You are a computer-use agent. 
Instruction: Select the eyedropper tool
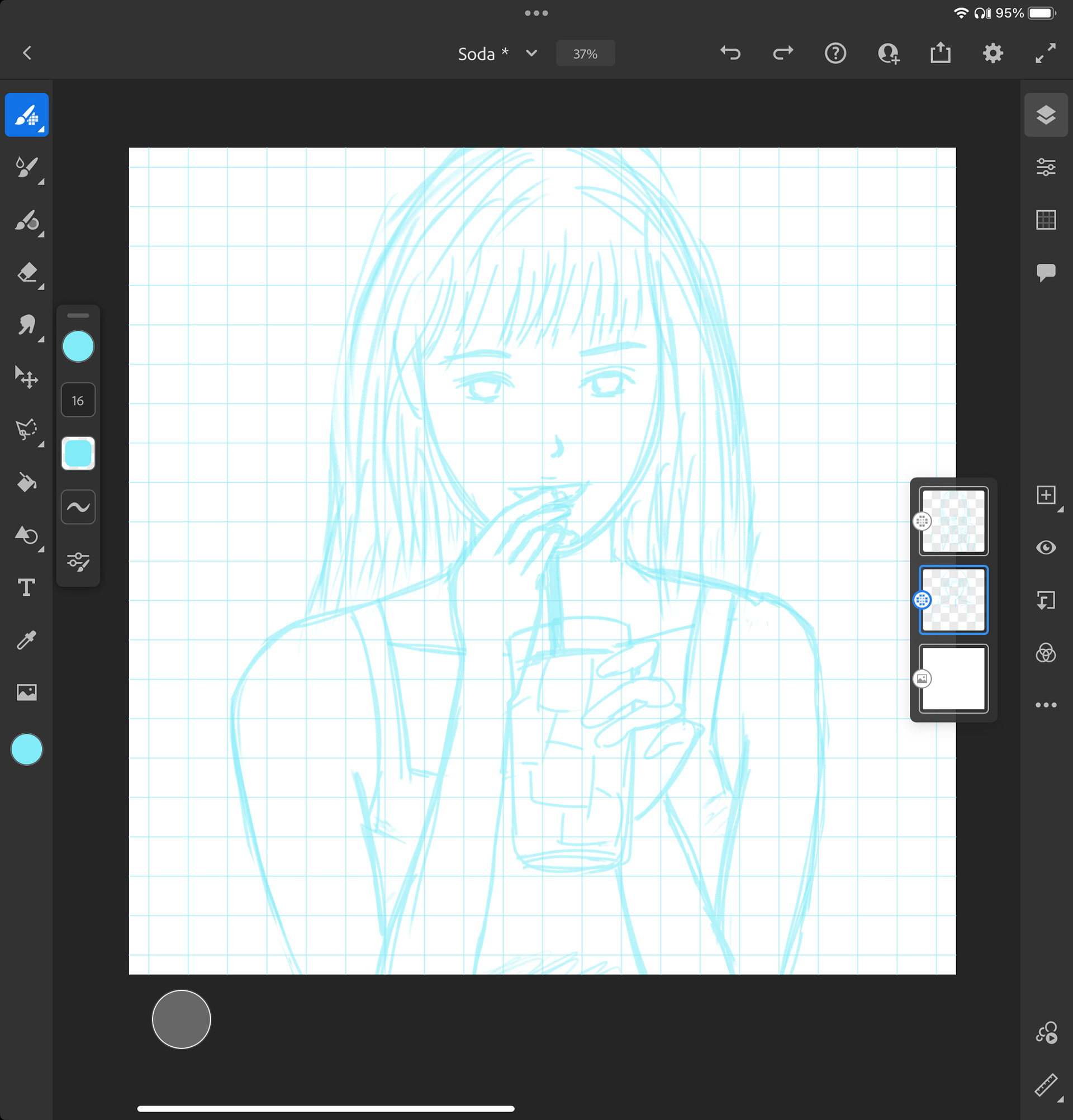[x=26, y=640]
